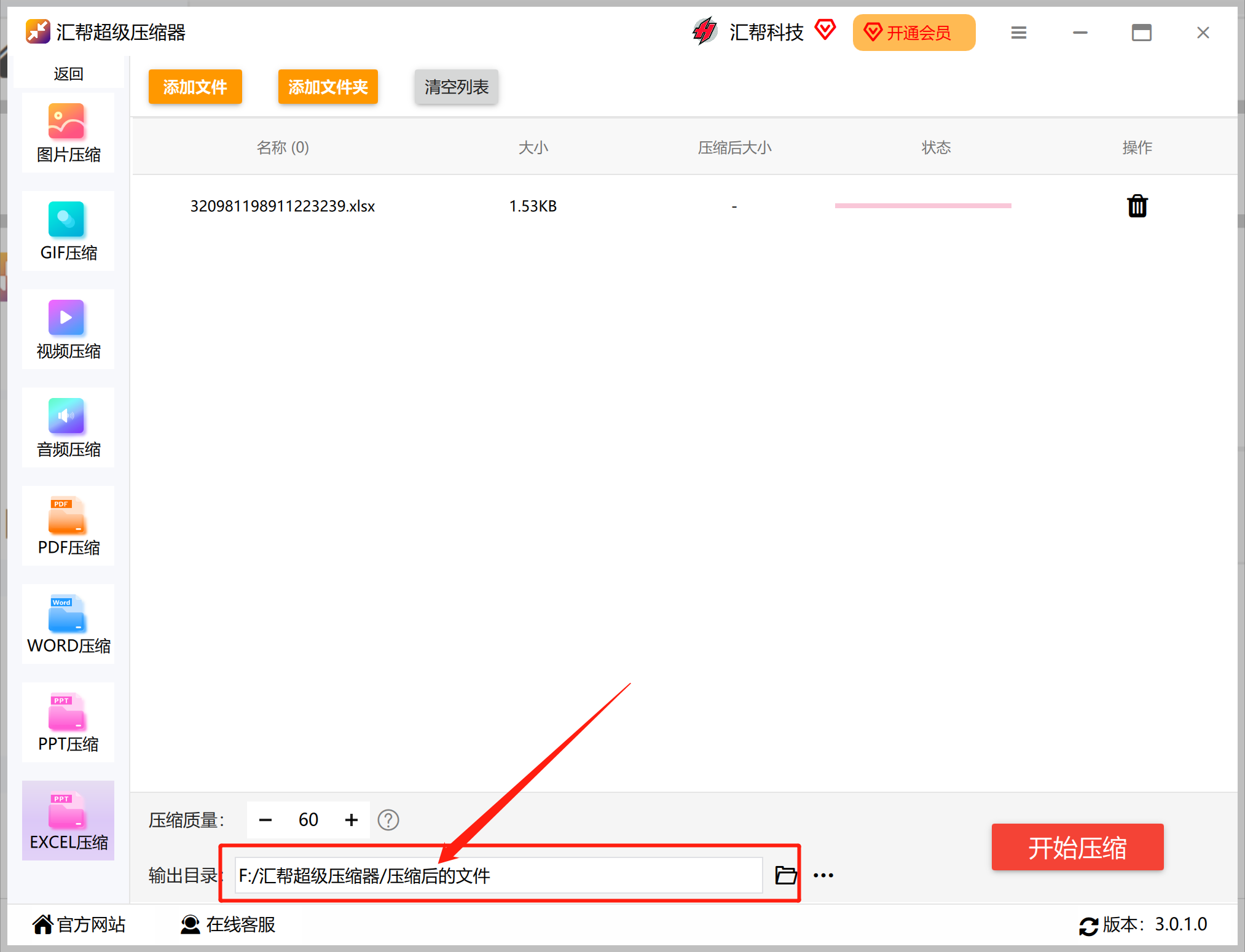Screen dimensions: 1245x952
Task: Click the 添加文件 button
Action: (x=195, y=87)
